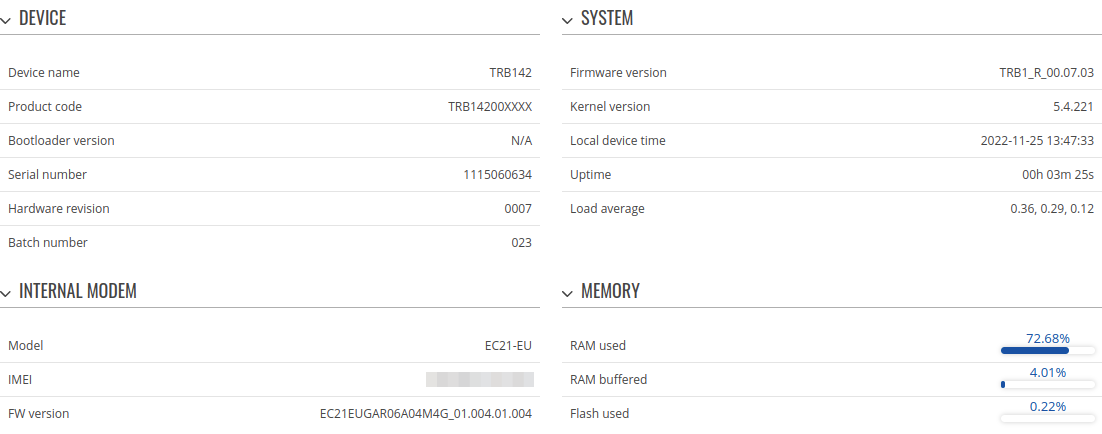The width and height of the screenshot is (1102, 434).
Task: Collapse the SYSTEM section chevron
Action: coord(568,20)
